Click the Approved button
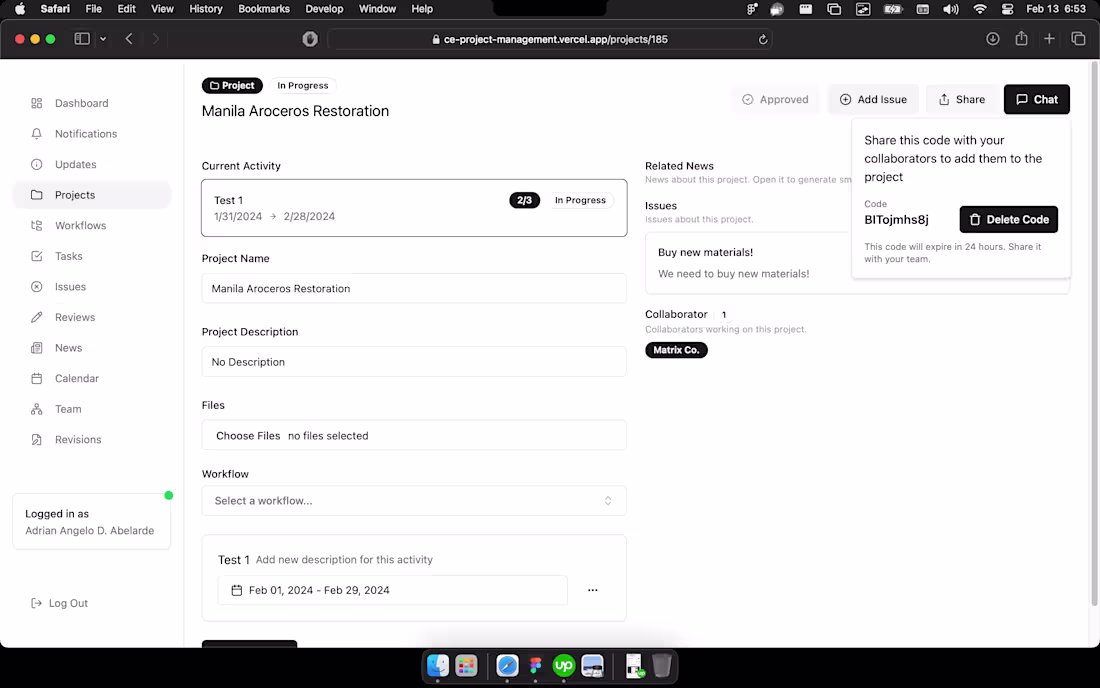 (775, 100)
